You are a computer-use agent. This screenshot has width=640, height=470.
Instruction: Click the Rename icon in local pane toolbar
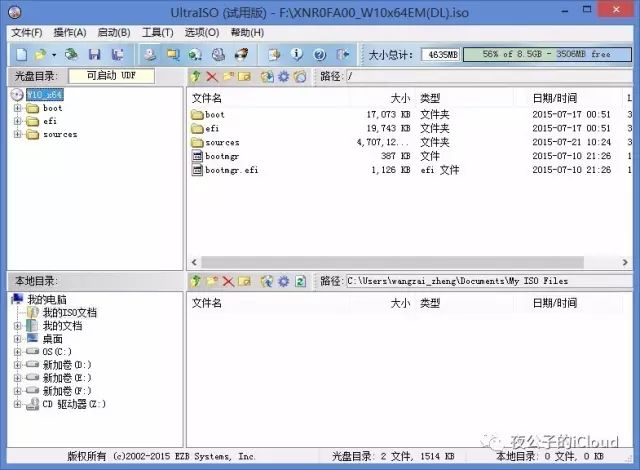244,281
